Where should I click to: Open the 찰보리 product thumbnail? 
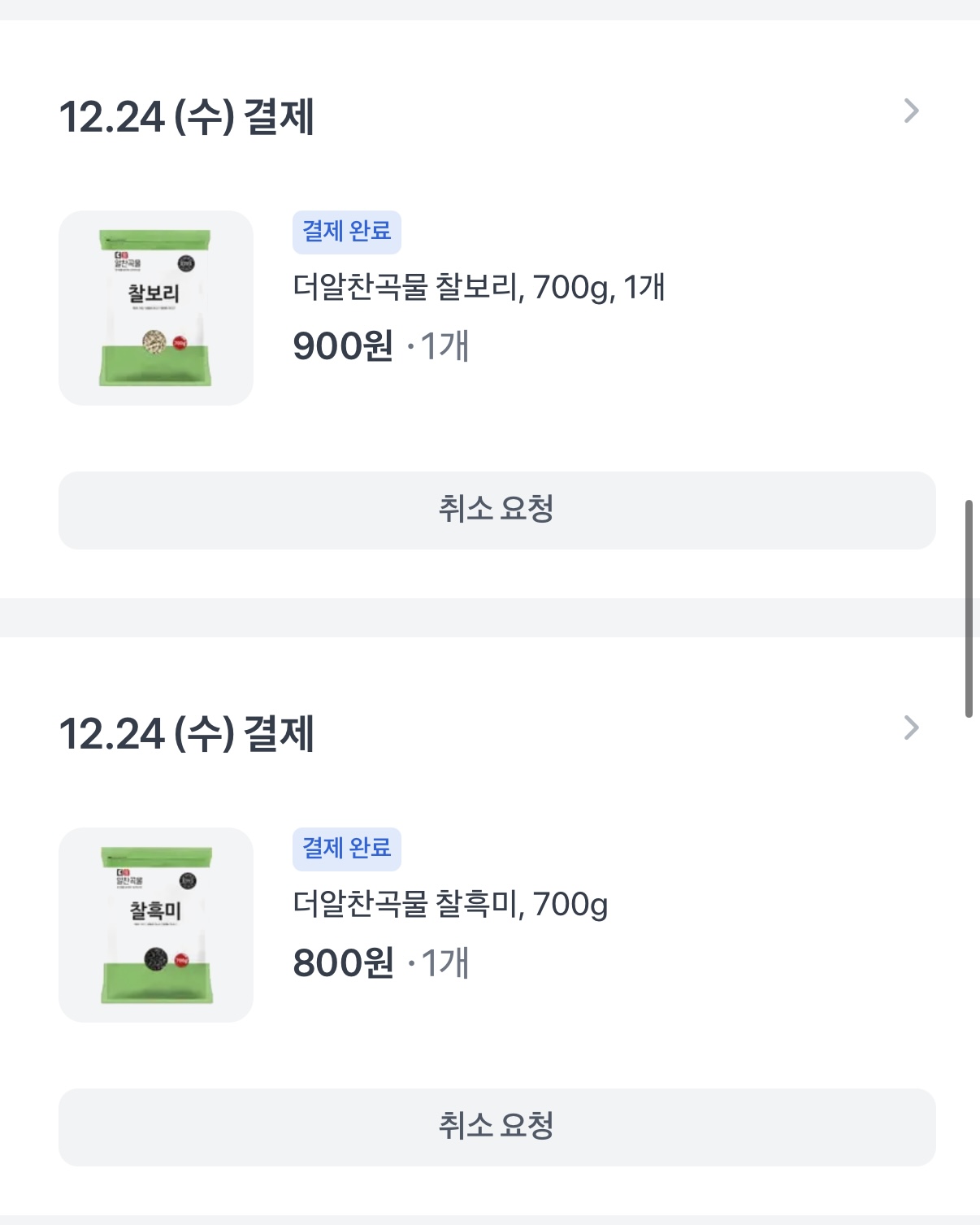tap(156, 308)
